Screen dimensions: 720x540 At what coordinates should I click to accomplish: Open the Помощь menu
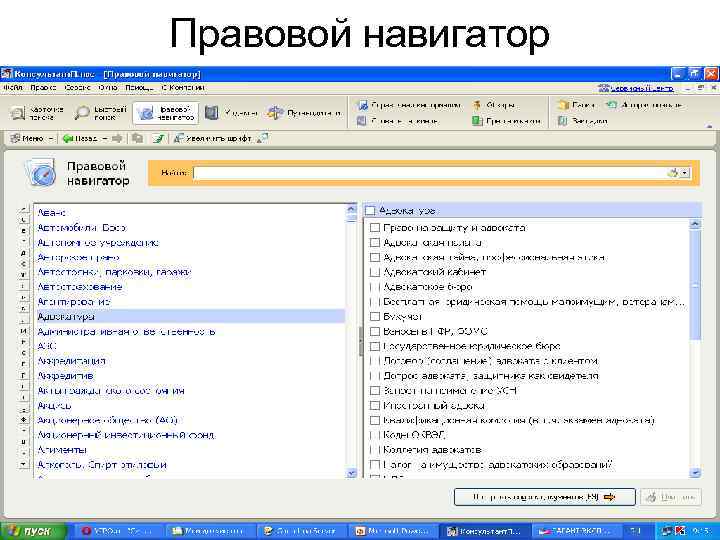point(140,87)
